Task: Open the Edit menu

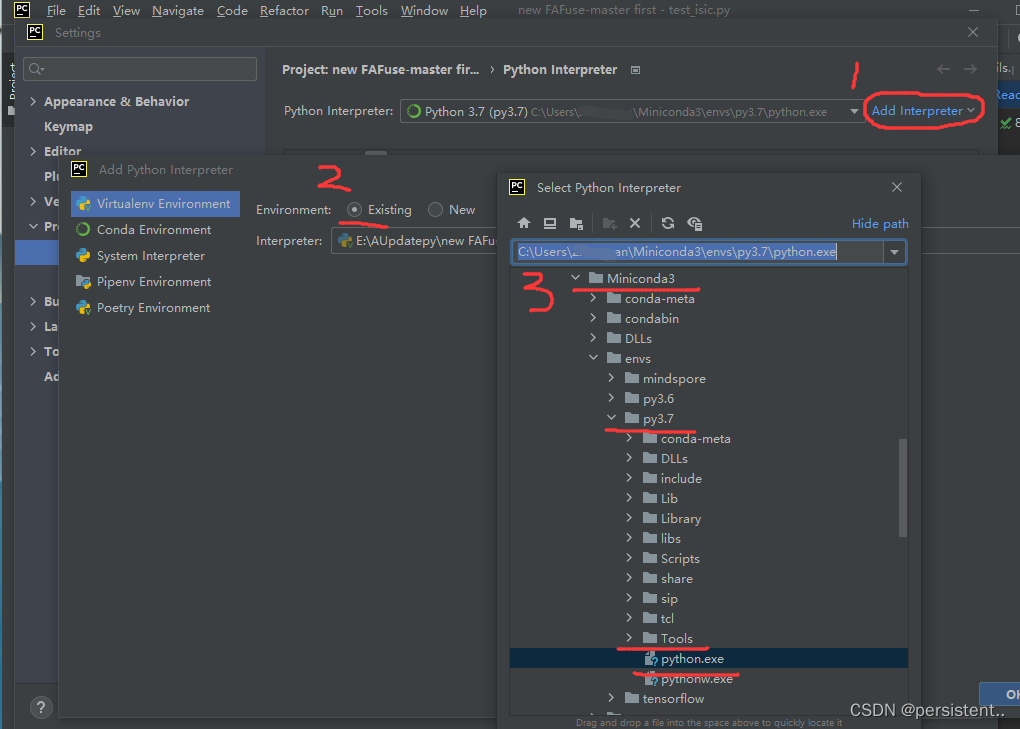Action: tap(88, 10)
